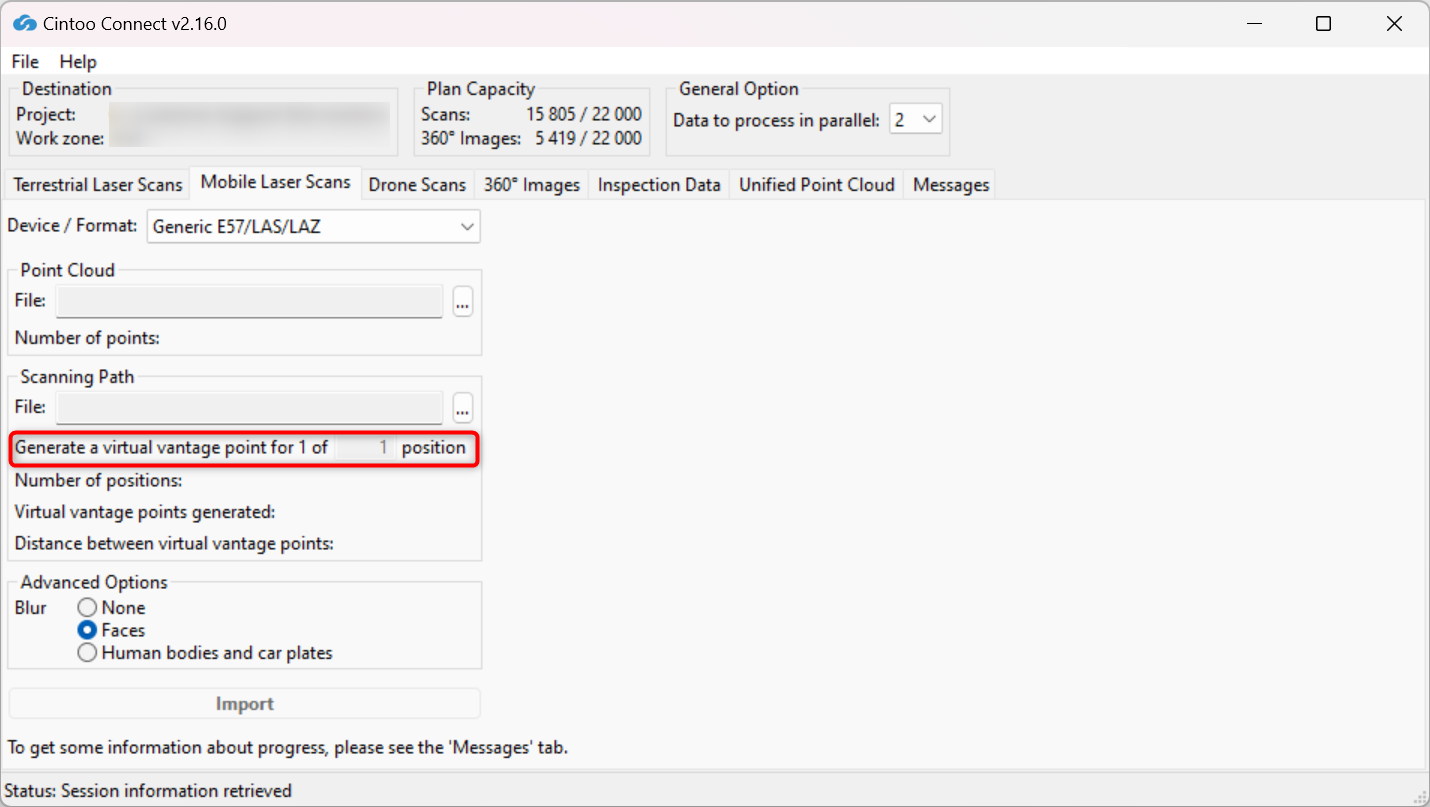Click the vantage point position number field
Viewport: 1430px width, 807px height.
(x=364, y=448)
